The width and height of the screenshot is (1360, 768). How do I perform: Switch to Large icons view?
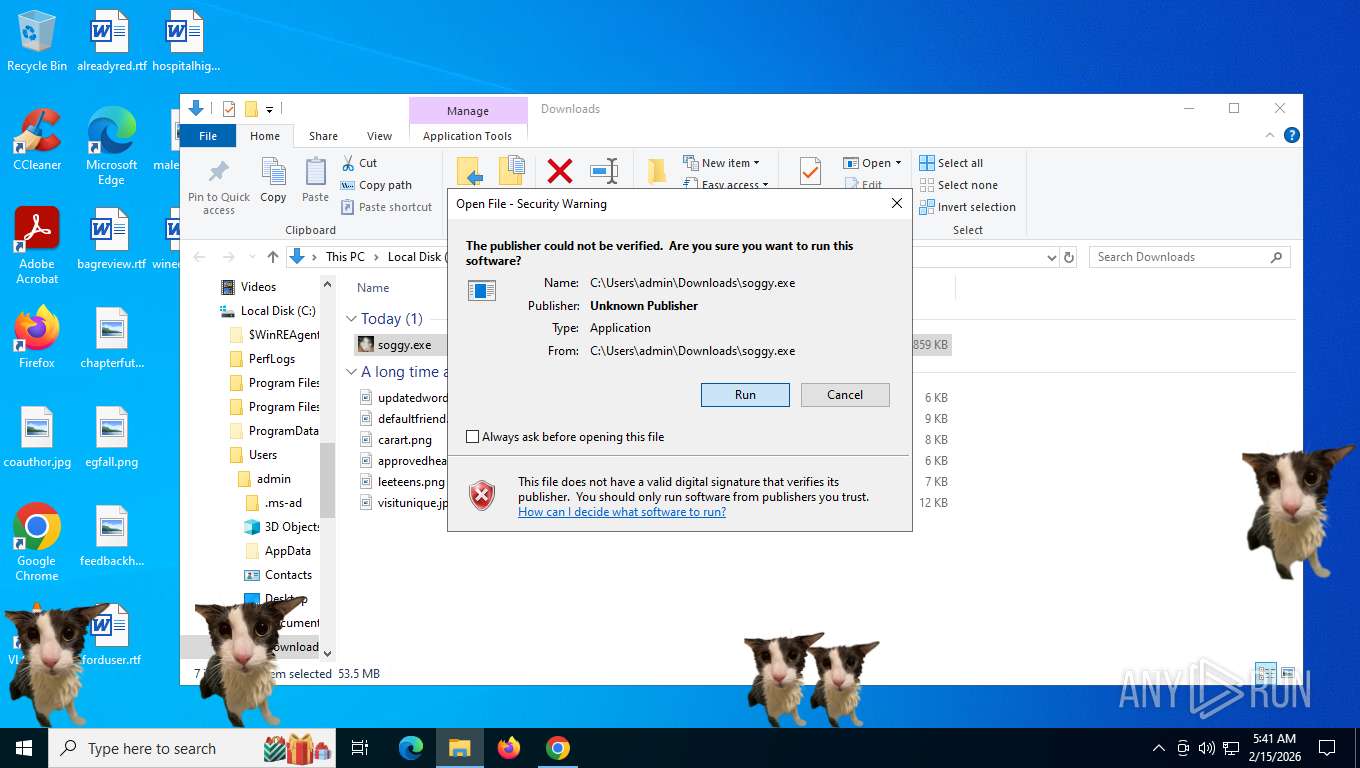point(1288,673)
